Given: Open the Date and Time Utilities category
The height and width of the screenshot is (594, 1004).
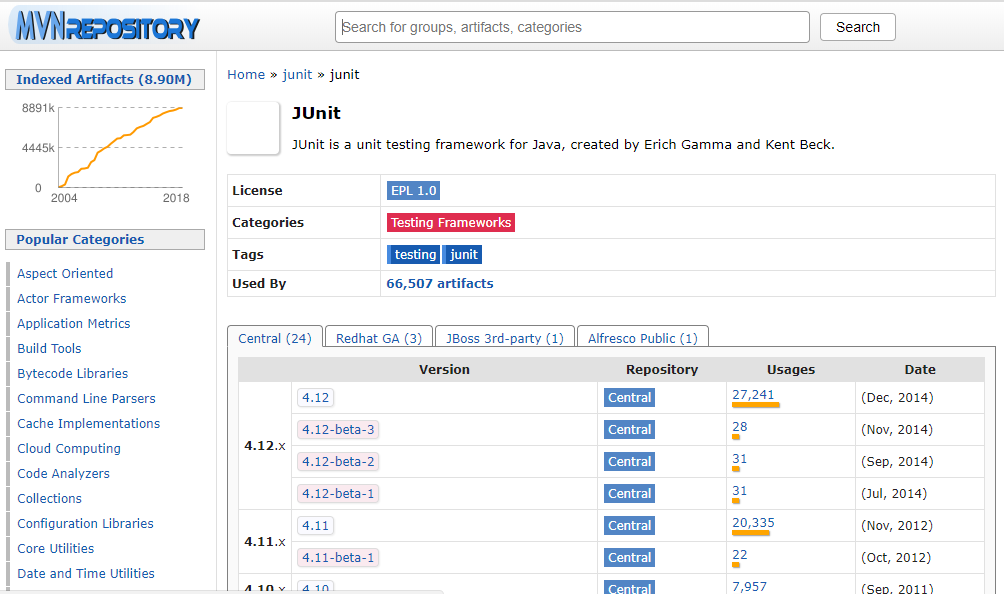Looking at the screenshot, I should [86, 573].
